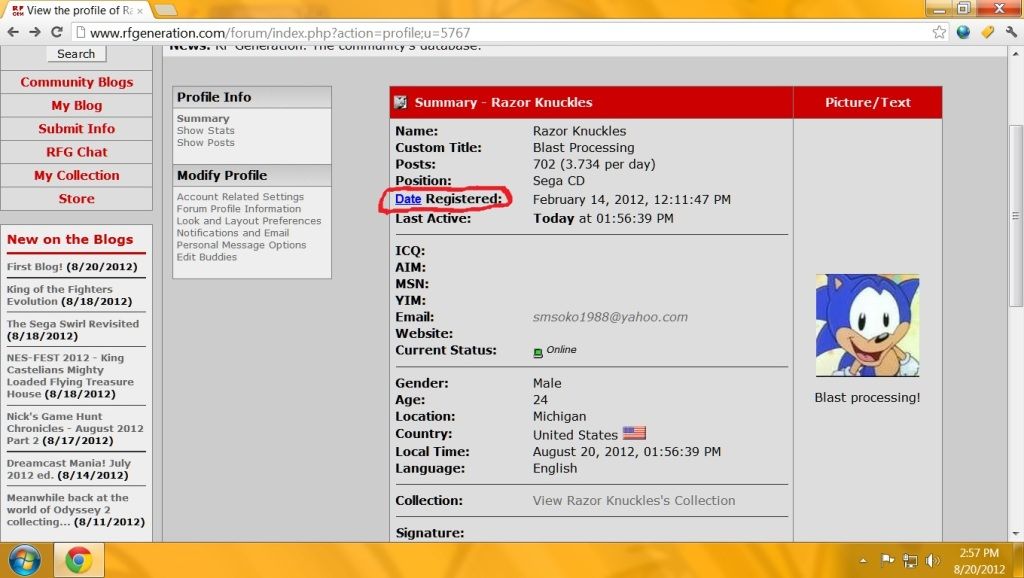Screen dimensions: 1024x578
Task: Open Chrome's wrench settings menu
Action: pyautogui.click(x=1009, y=32)
